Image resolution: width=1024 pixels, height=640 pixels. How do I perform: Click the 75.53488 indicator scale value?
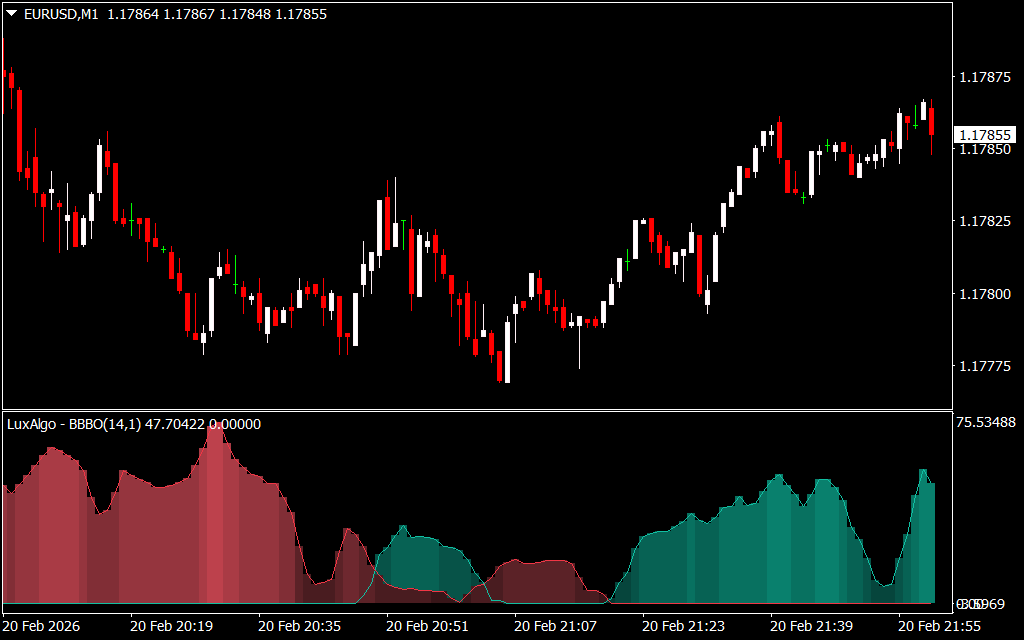click(x=986, y=422)
